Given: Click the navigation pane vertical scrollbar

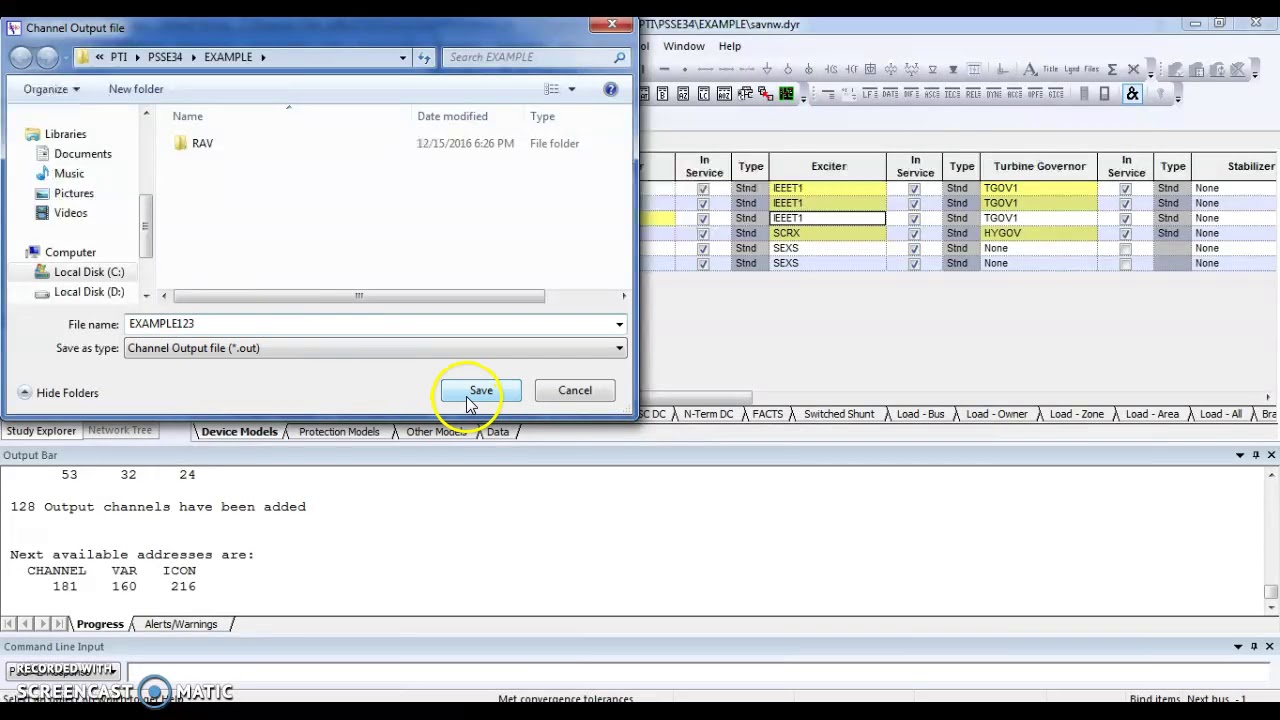Looking at the screenshot, I should pos(146,225).
